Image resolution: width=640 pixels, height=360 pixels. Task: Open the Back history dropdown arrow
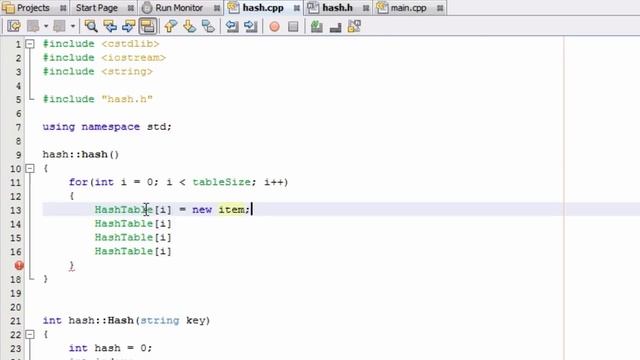[46, 27]
